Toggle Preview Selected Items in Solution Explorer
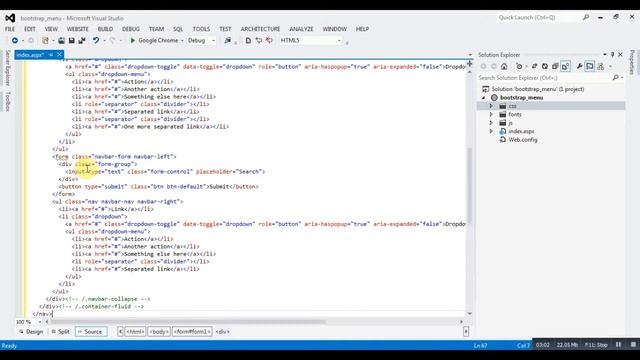The width and height of the screenshot is (640, 360). [x=590, y=66]
